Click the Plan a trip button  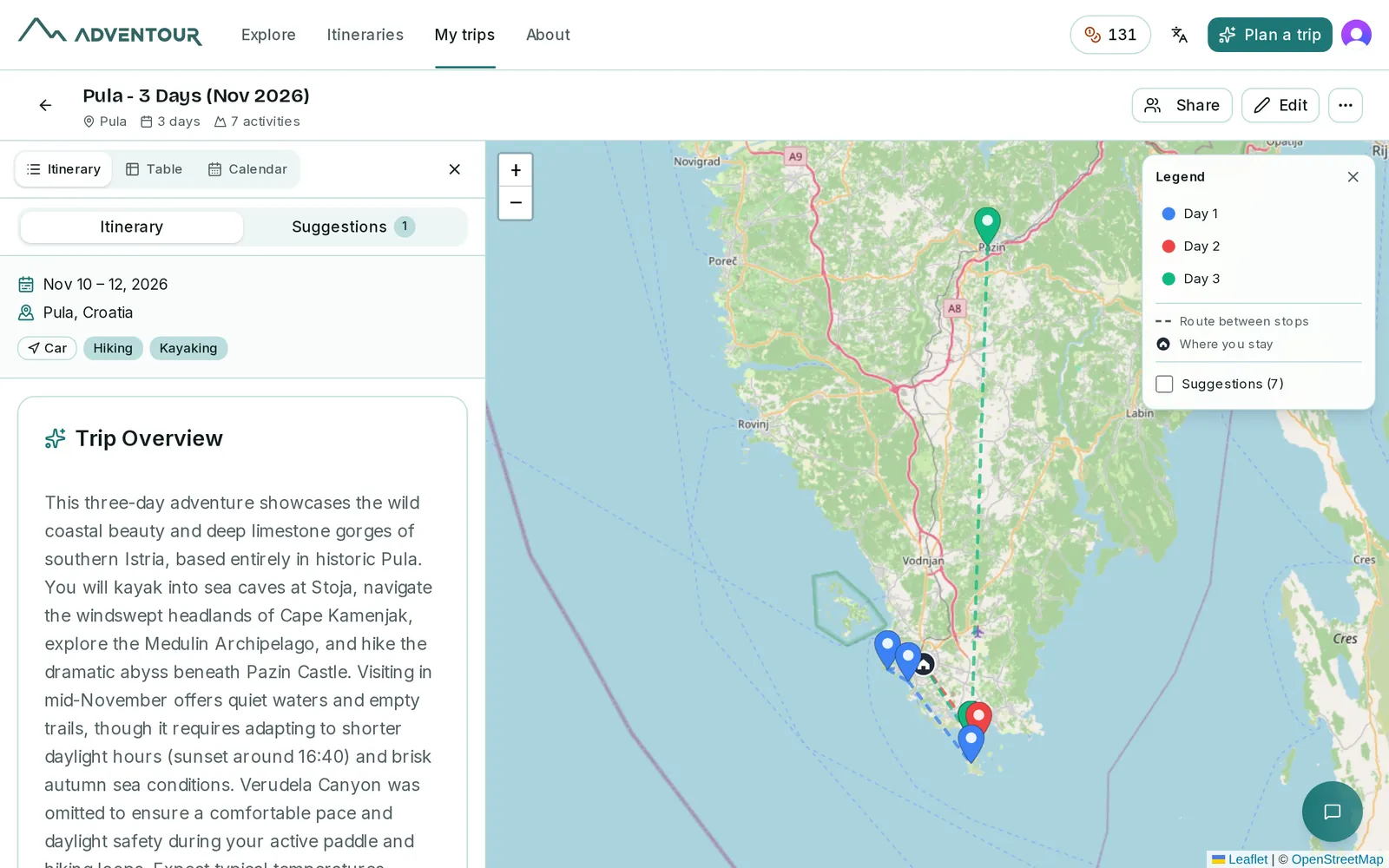(x=1269, y=35)
